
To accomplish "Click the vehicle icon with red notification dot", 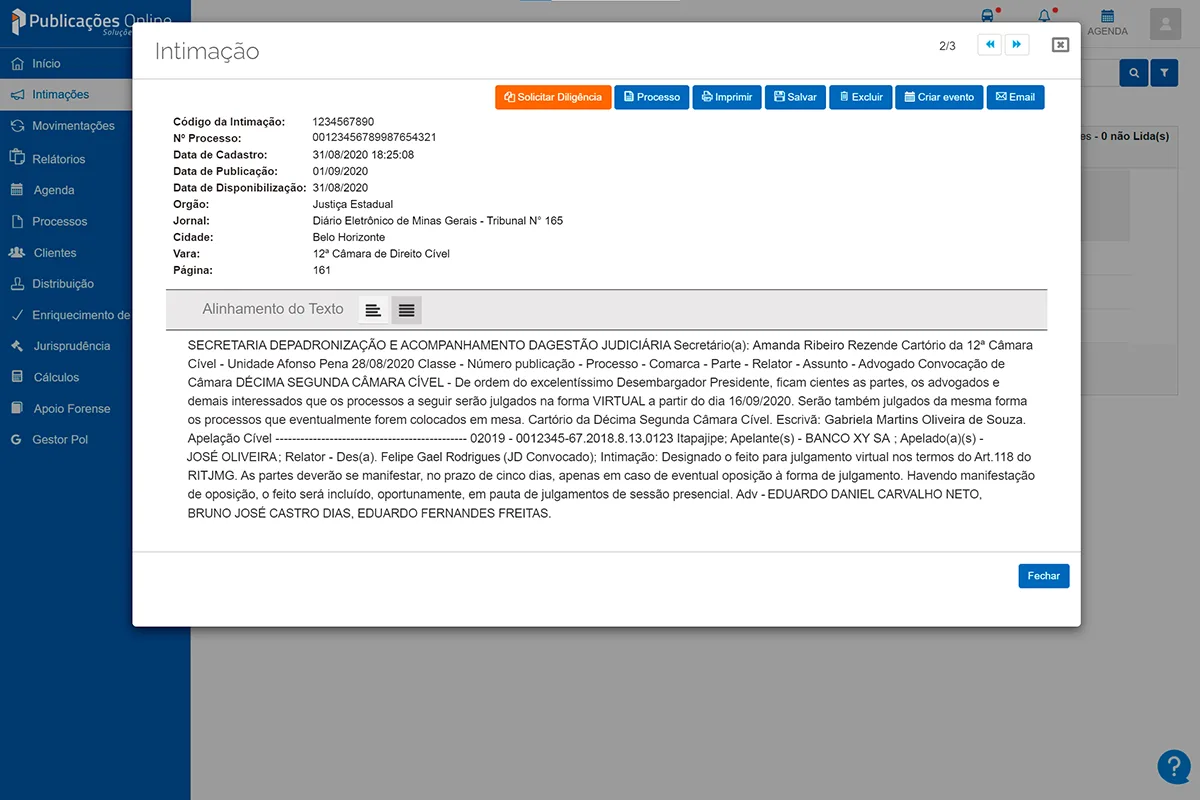I will click(988, 16).
